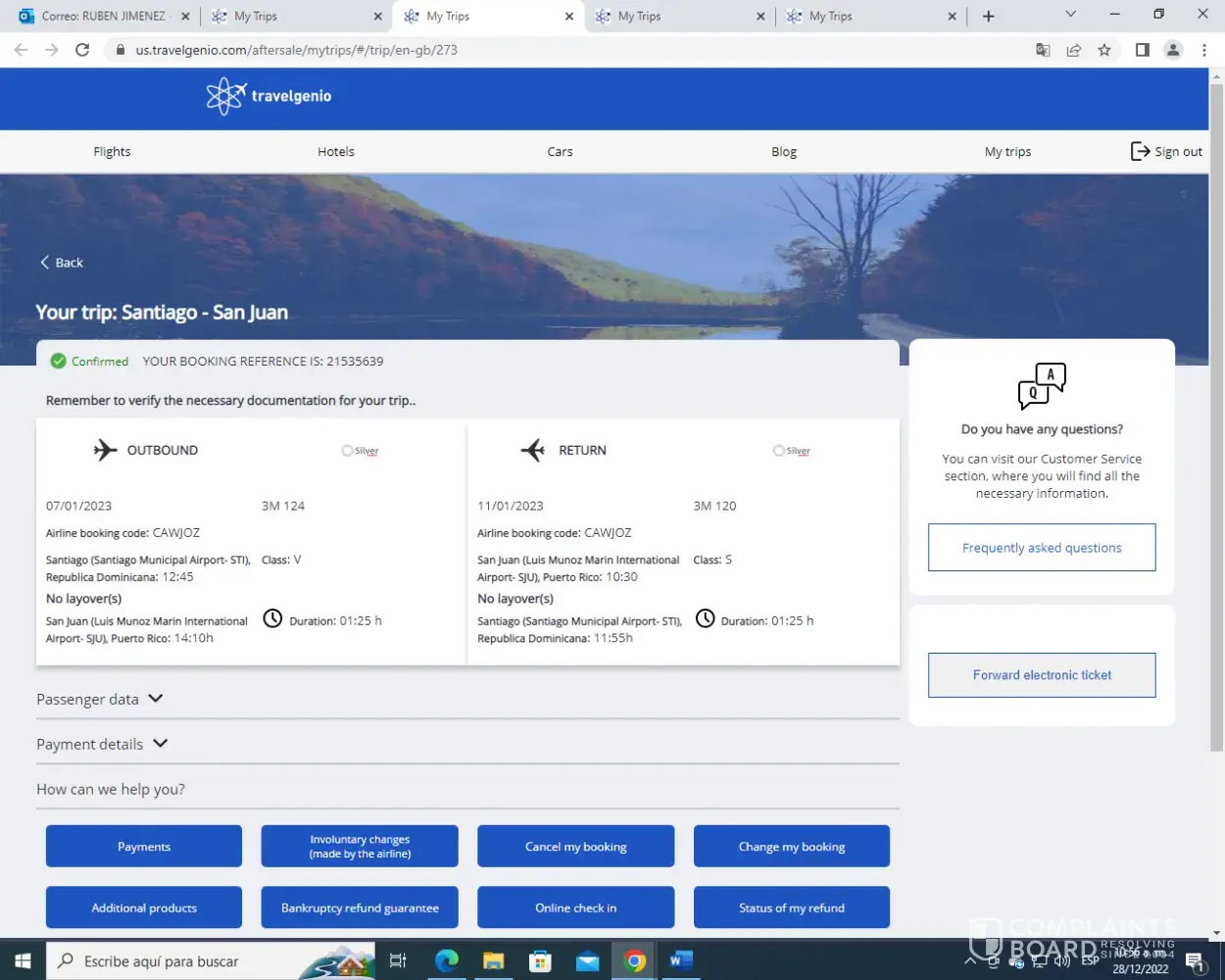Image resolution: width=1225 pixels, height=980 pixels.
Task: Switch to the Correo RUBEN JIMENEZ tab
Action: click(x=103, y=16)
